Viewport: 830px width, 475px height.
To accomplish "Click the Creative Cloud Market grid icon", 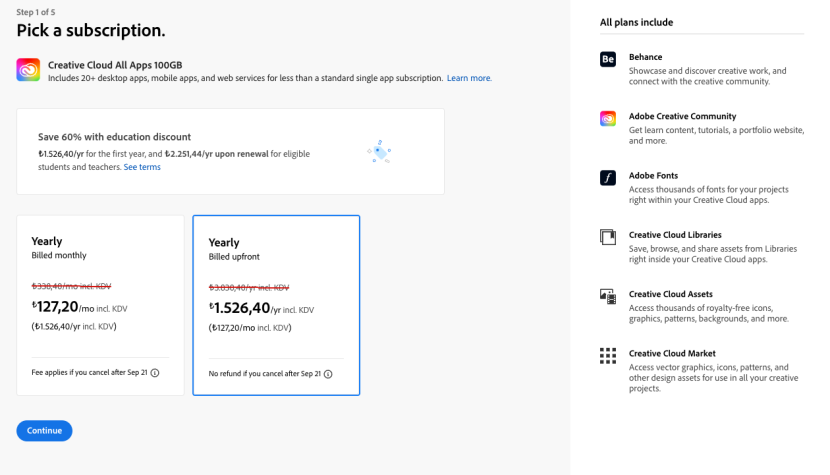I will click(x=608, y=356).
